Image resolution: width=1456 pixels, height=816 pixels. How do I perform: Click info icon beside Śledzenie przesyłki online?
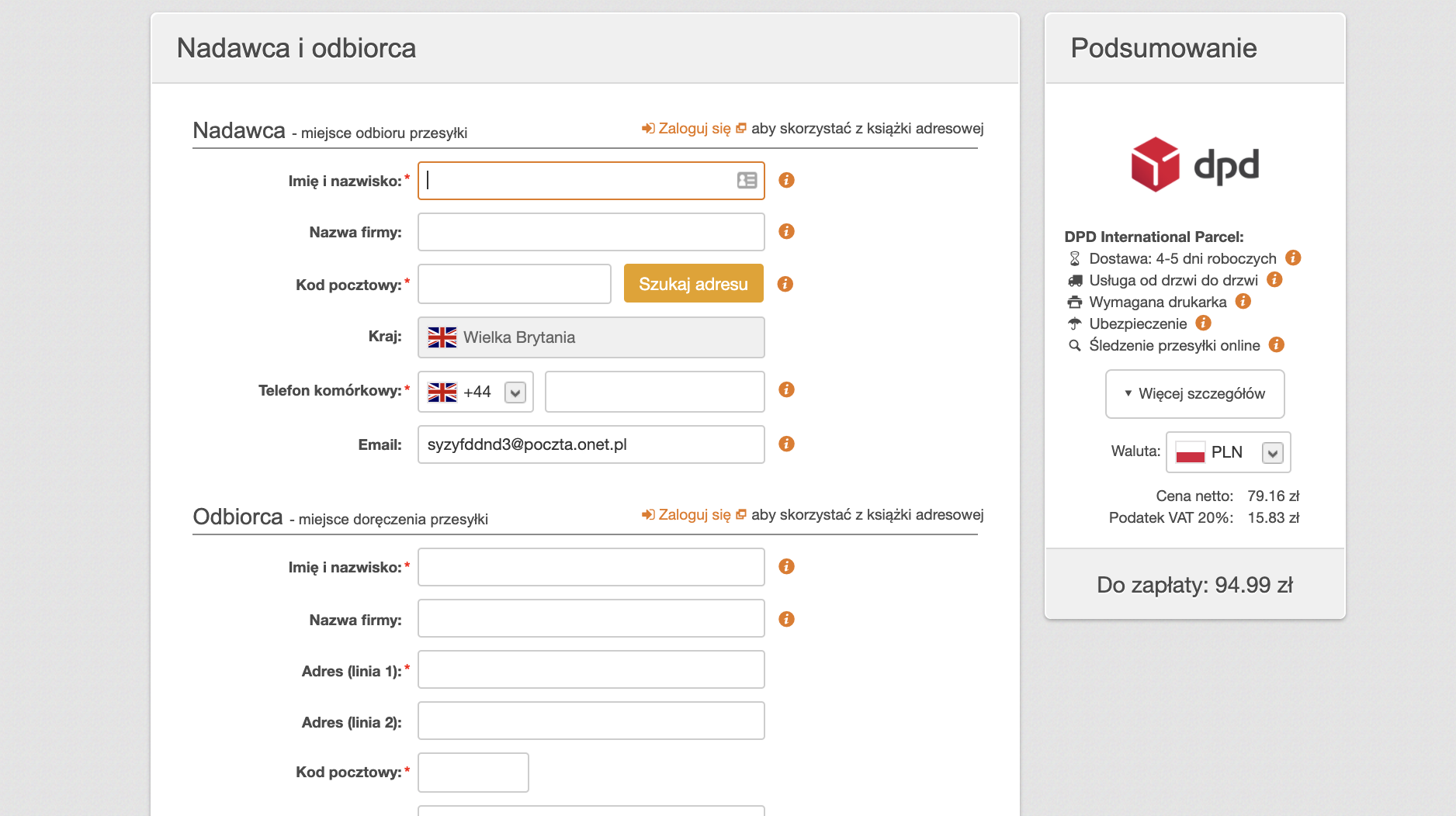click(1277, 344)
